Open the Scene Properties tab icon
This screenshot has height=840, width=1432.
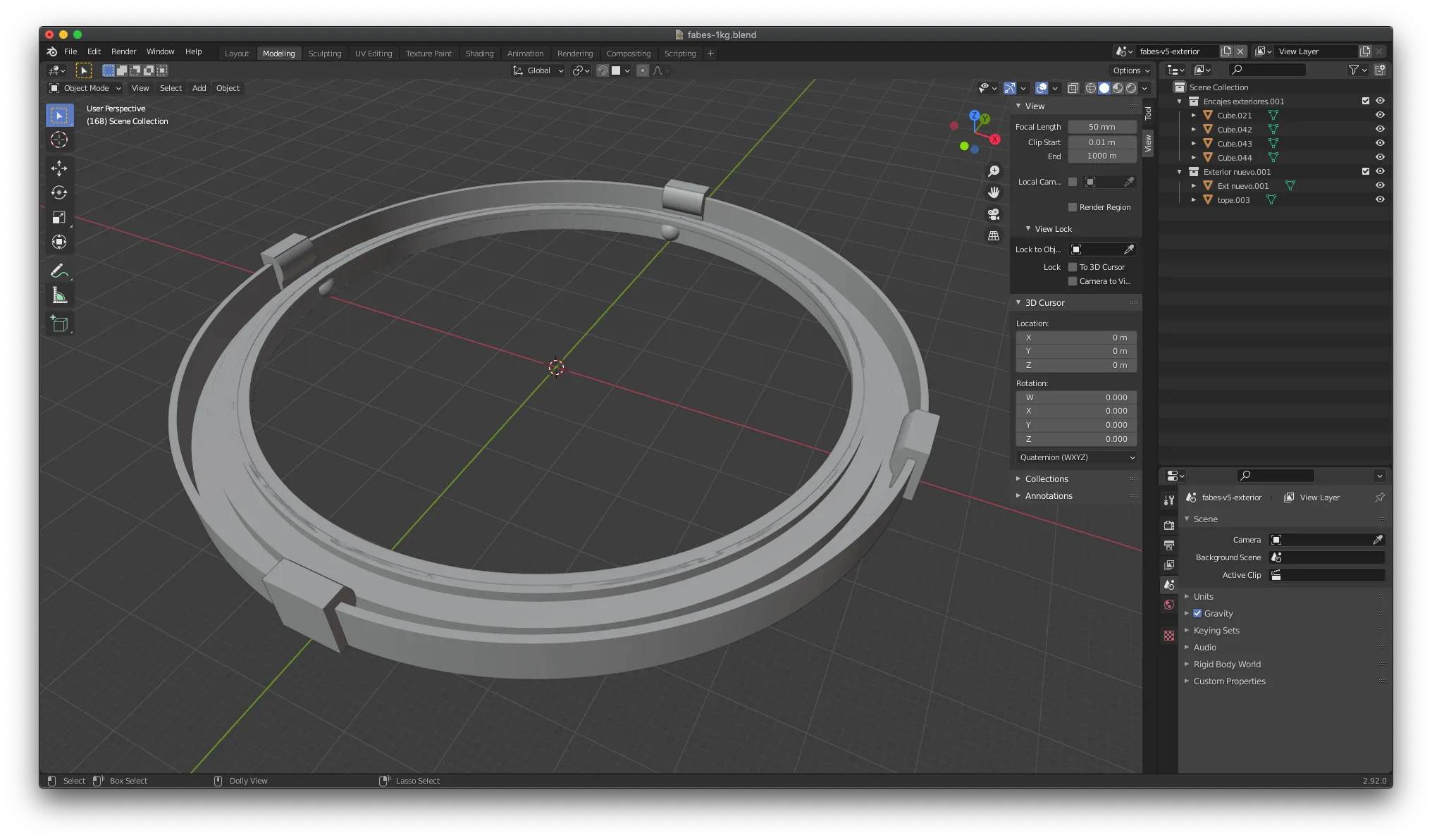1168,584
